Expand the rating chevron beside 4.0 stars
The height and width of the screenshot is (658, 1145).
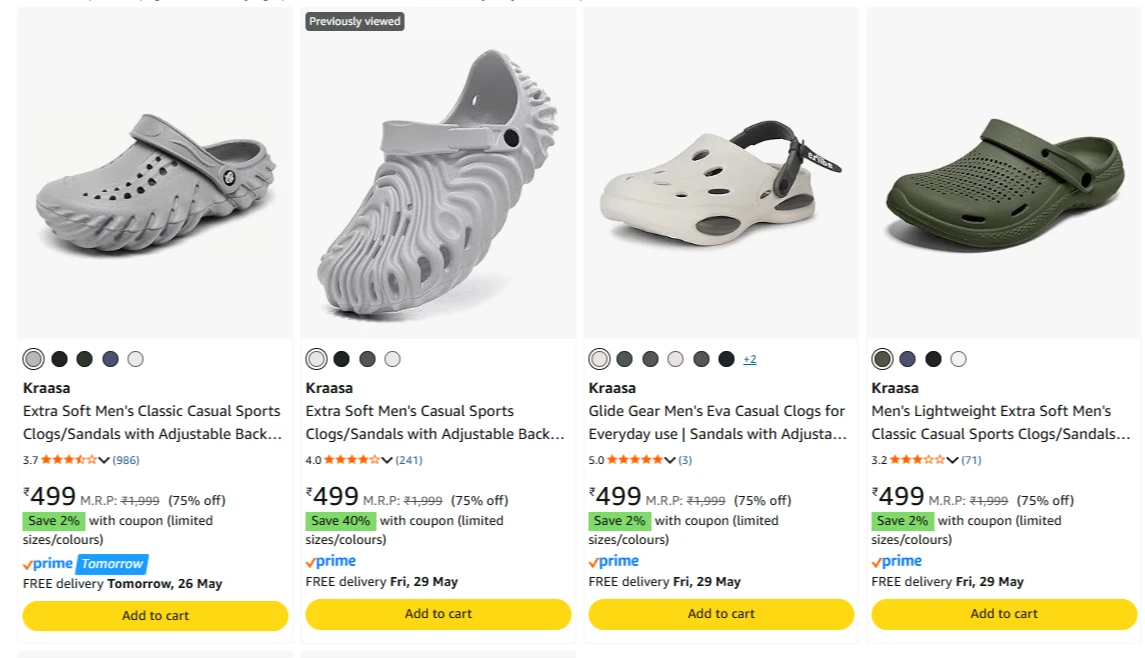tap(387, 460)
